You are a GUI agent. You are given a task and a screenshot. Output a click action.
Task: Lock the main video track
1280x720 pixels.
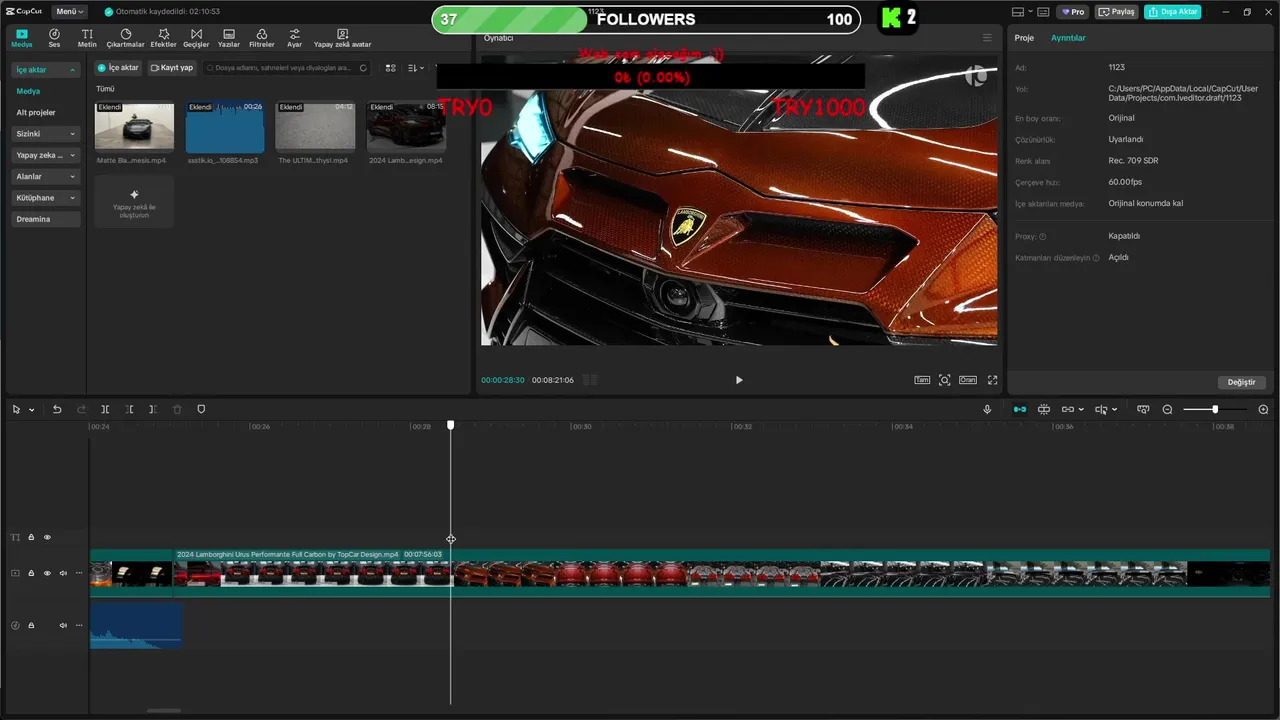pyautogui.click(x=31, y=573)
